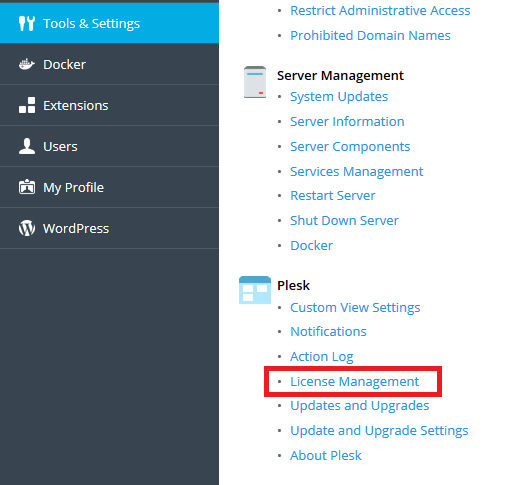
Task: Open System Updates link
Action: click(x=339, y=97)
